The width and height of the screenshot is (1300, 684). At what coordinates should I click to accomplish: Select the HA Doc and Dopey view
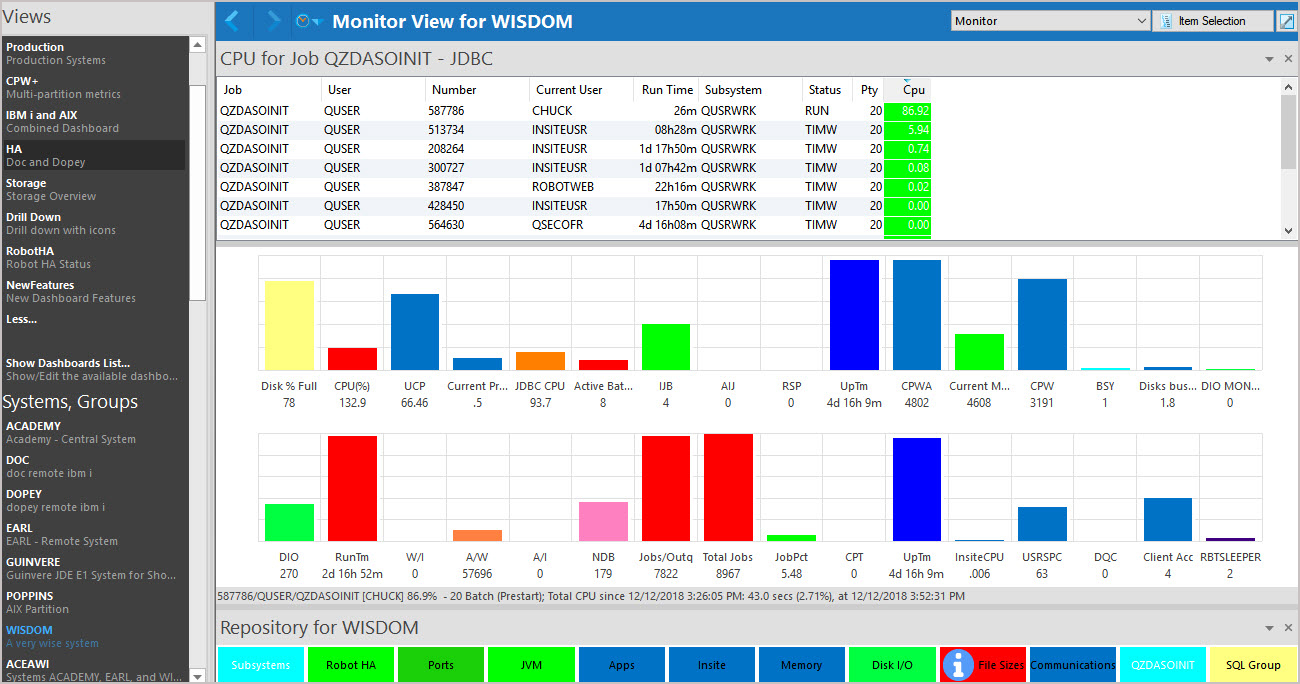coord(94,155)
